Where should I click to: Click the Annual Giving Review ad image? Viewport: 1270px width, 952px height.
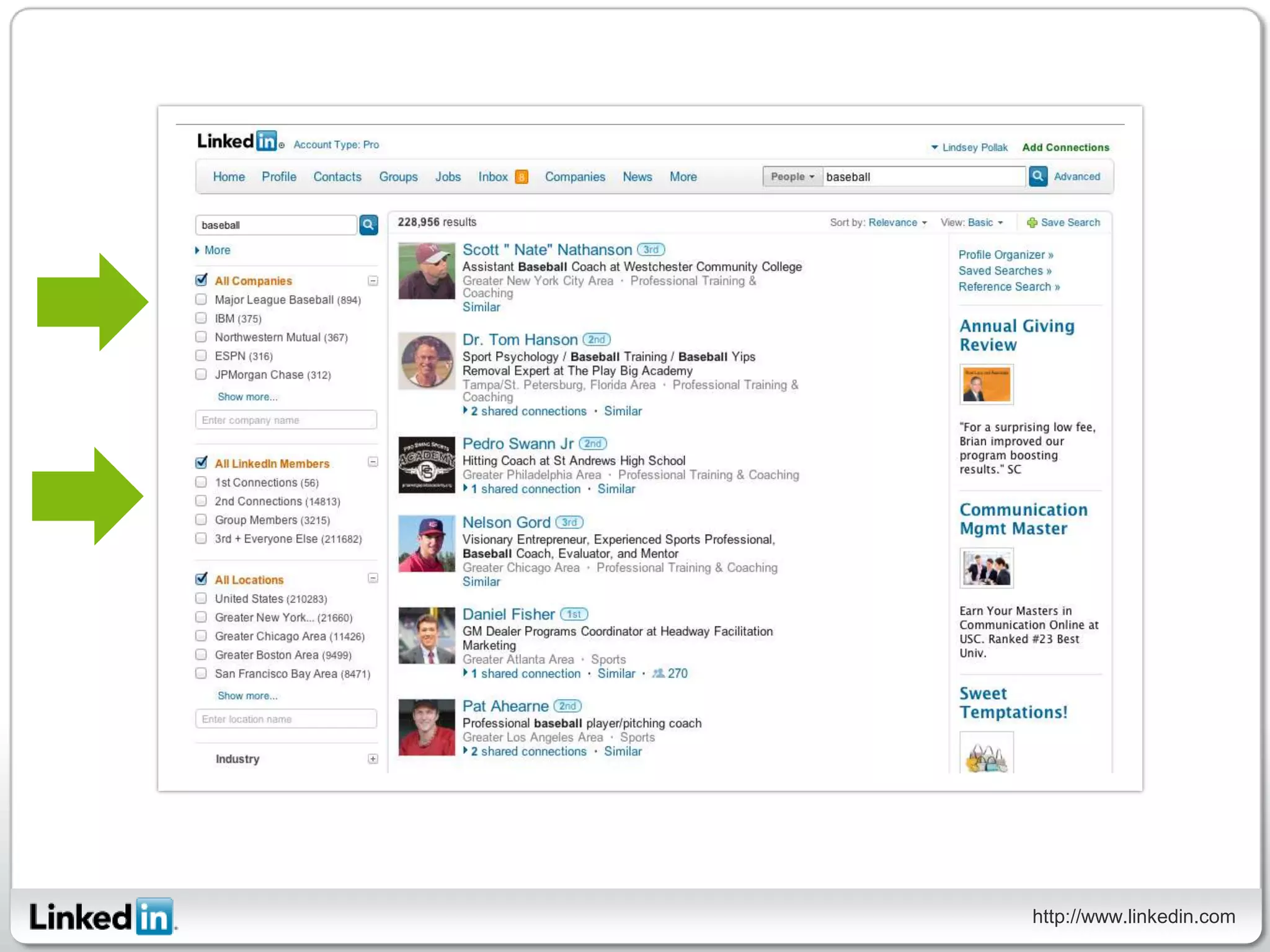tap(987, 384)
